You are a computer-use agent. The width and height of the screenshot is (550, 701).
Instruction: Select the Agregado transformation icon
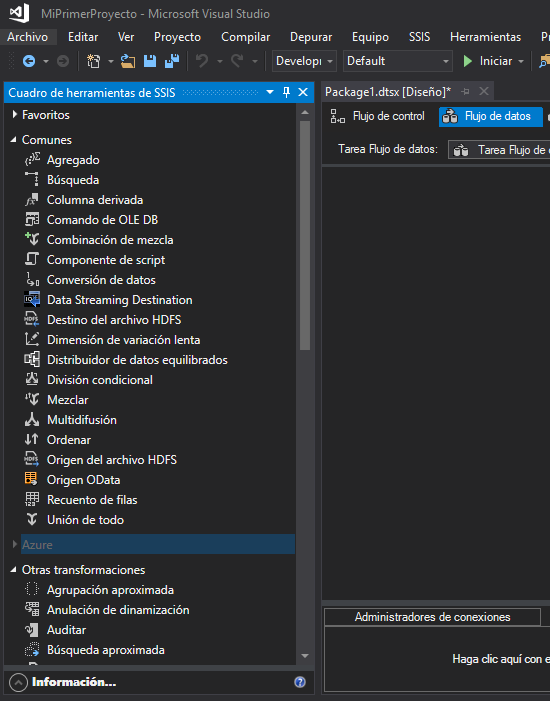[x=32, y=160]
